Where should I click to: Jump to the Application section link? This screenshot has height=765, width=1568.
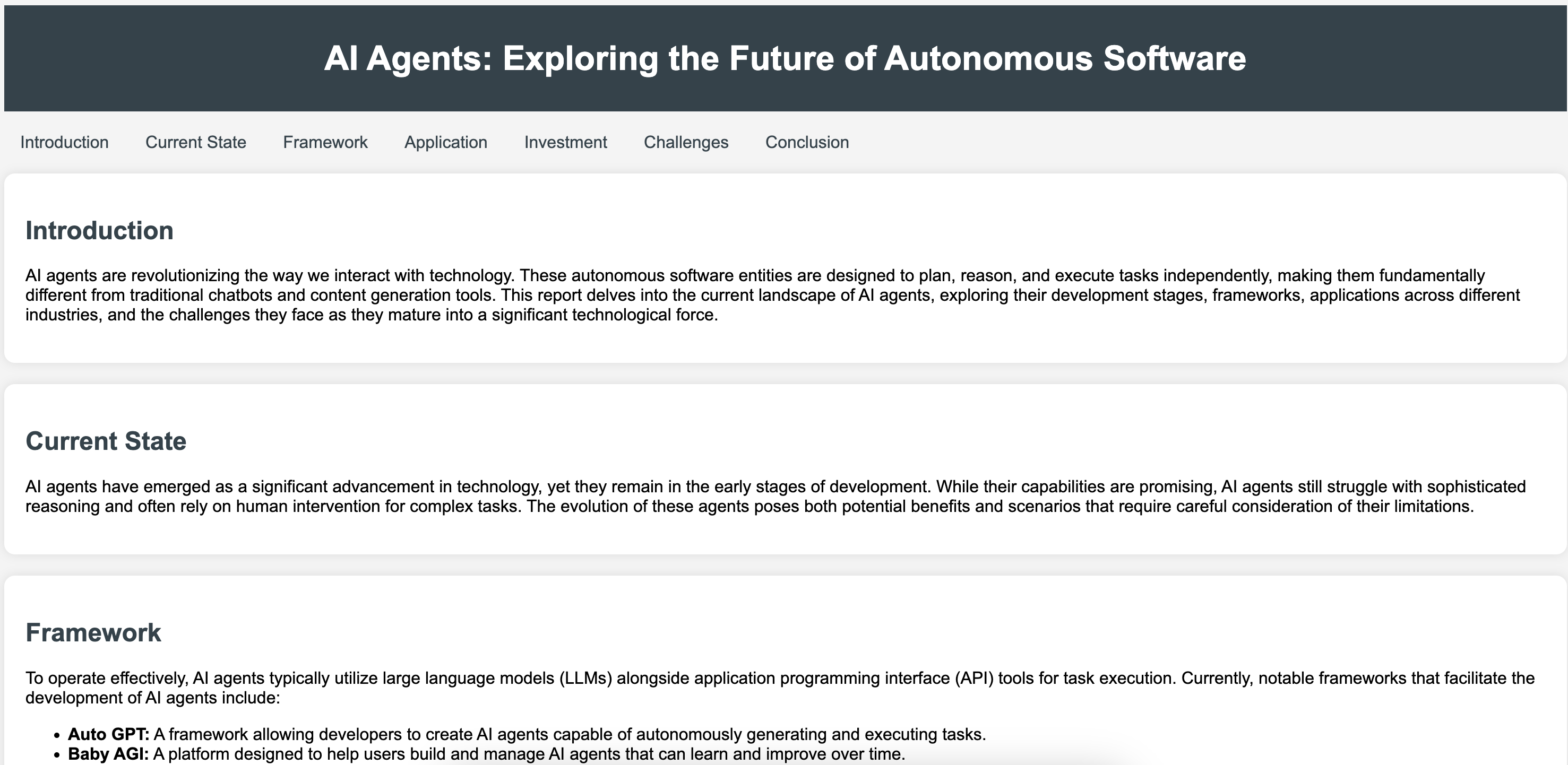click(445, 142)
